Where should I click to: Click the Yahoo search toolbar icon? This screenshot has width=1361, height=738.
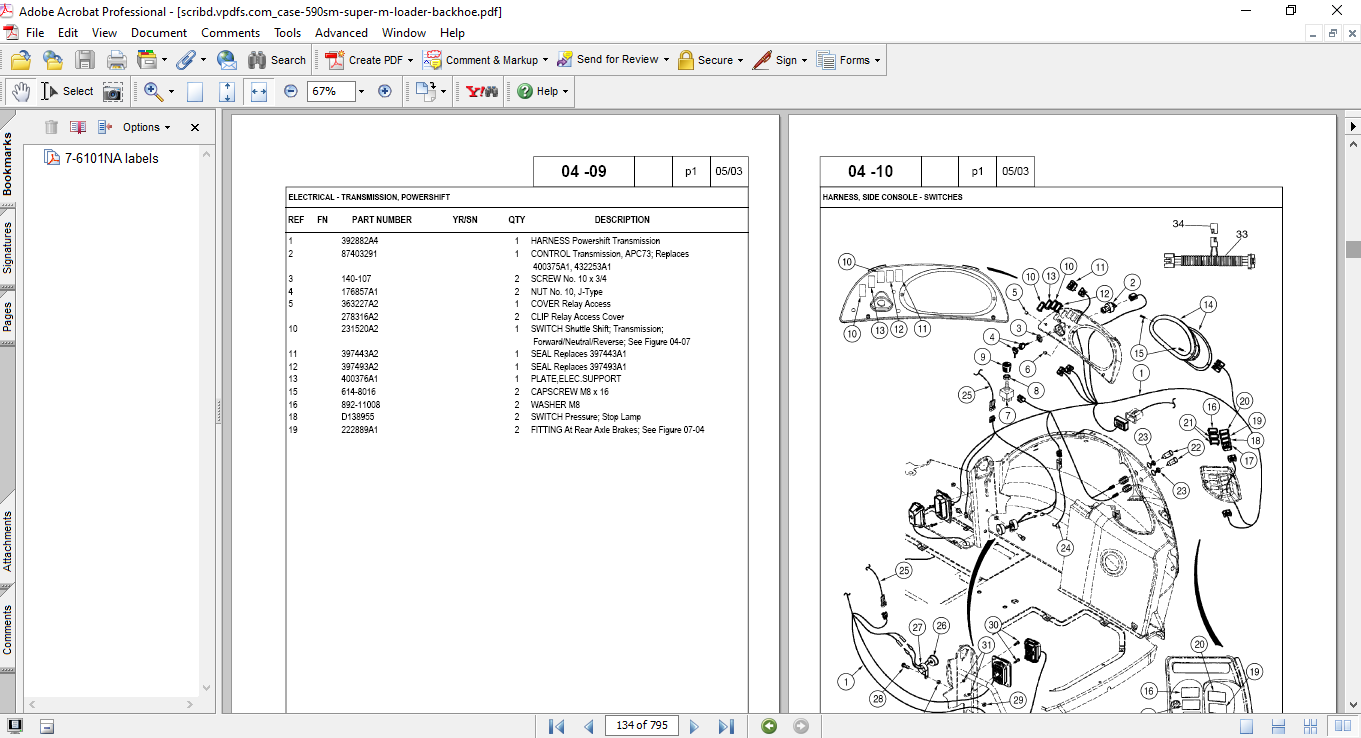point(482,91)
